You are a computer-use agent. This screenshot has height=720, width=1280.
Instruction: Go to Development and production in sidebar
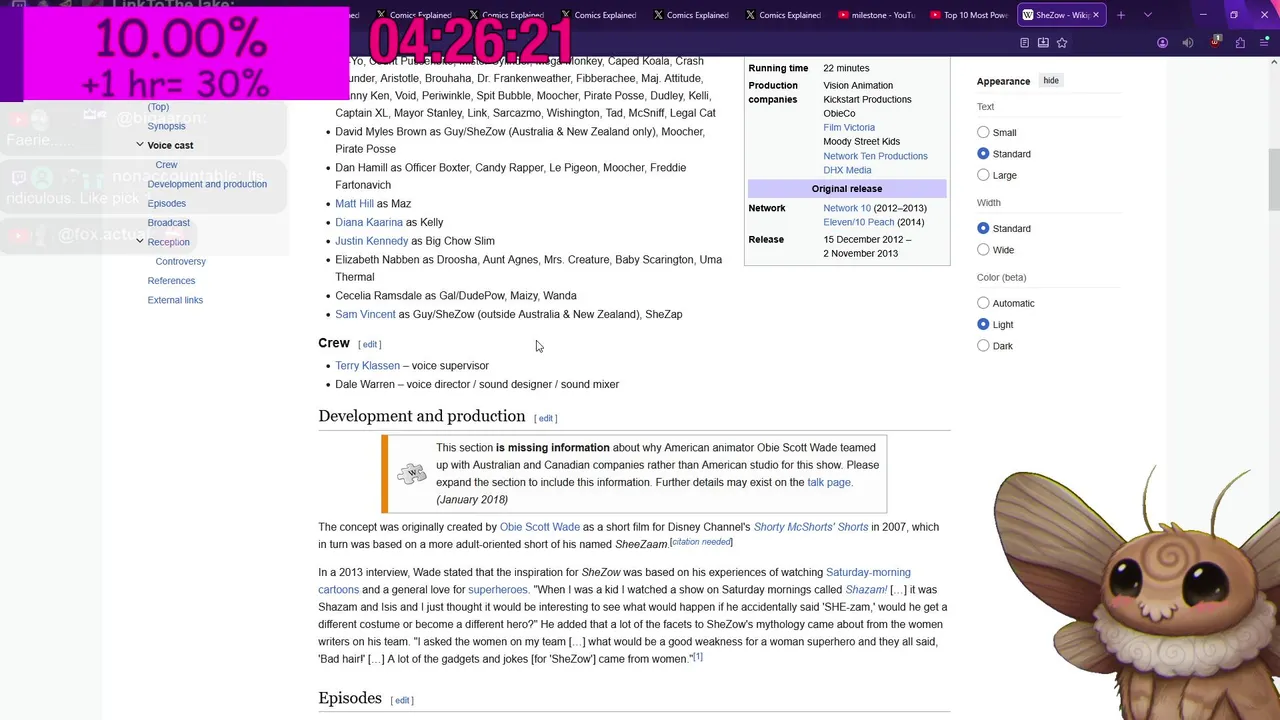207,184
